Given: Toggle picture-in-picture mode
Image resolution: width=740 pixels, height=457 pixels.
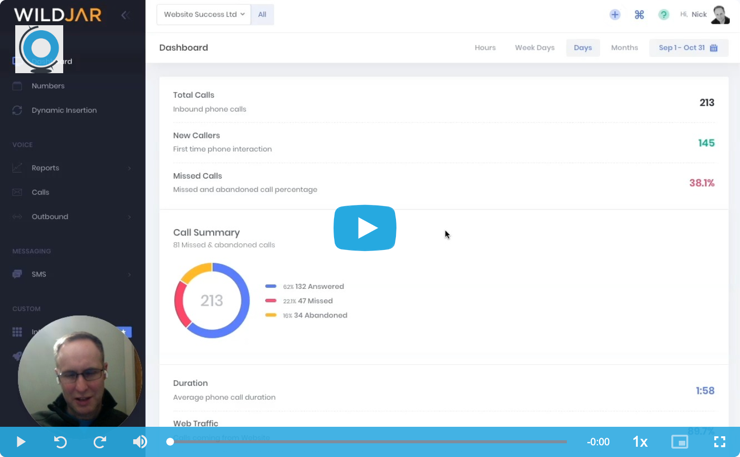Looking at the screenshot, I should pos(680,442).
